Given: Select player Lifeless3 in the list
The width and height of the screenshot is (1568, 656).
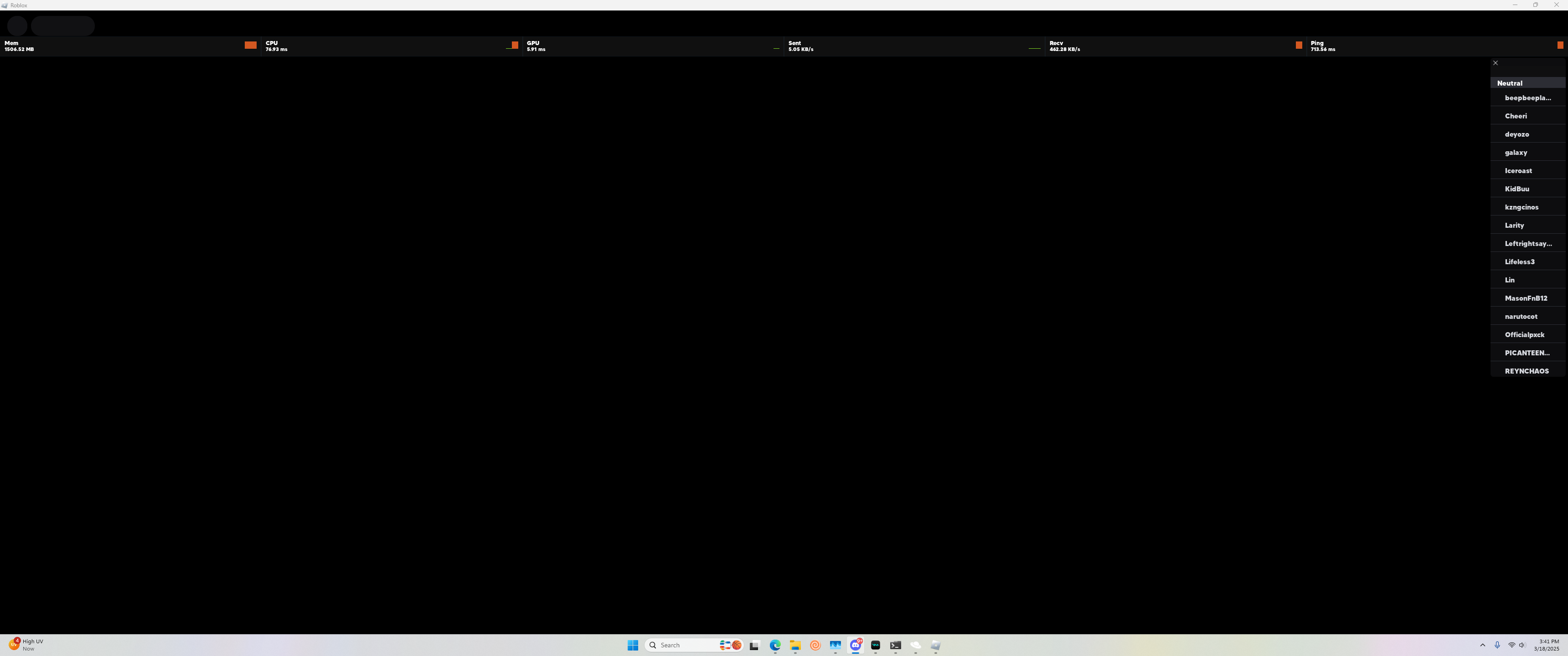Looking at the screenshot, I should click(1527, 262).
